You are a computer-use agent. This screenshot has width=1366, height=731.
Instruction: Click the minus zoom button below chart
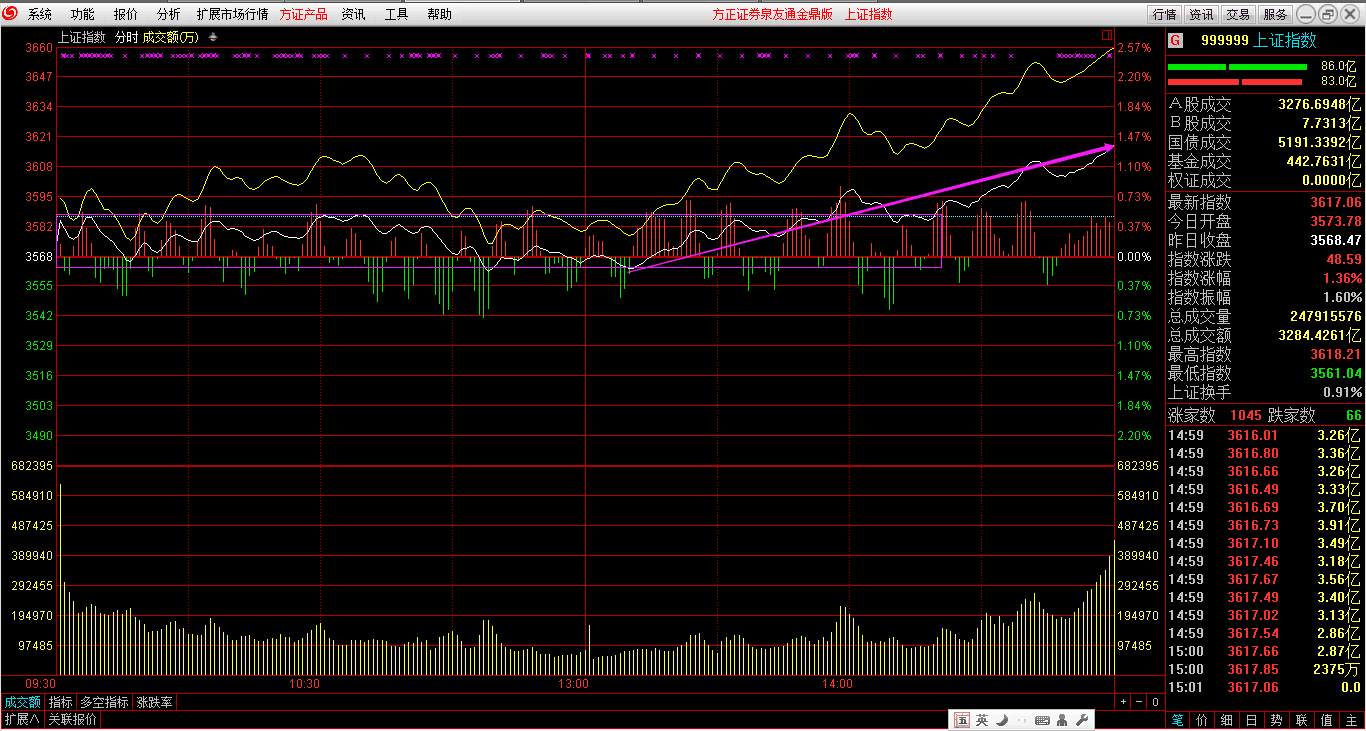click(1139, 702)
